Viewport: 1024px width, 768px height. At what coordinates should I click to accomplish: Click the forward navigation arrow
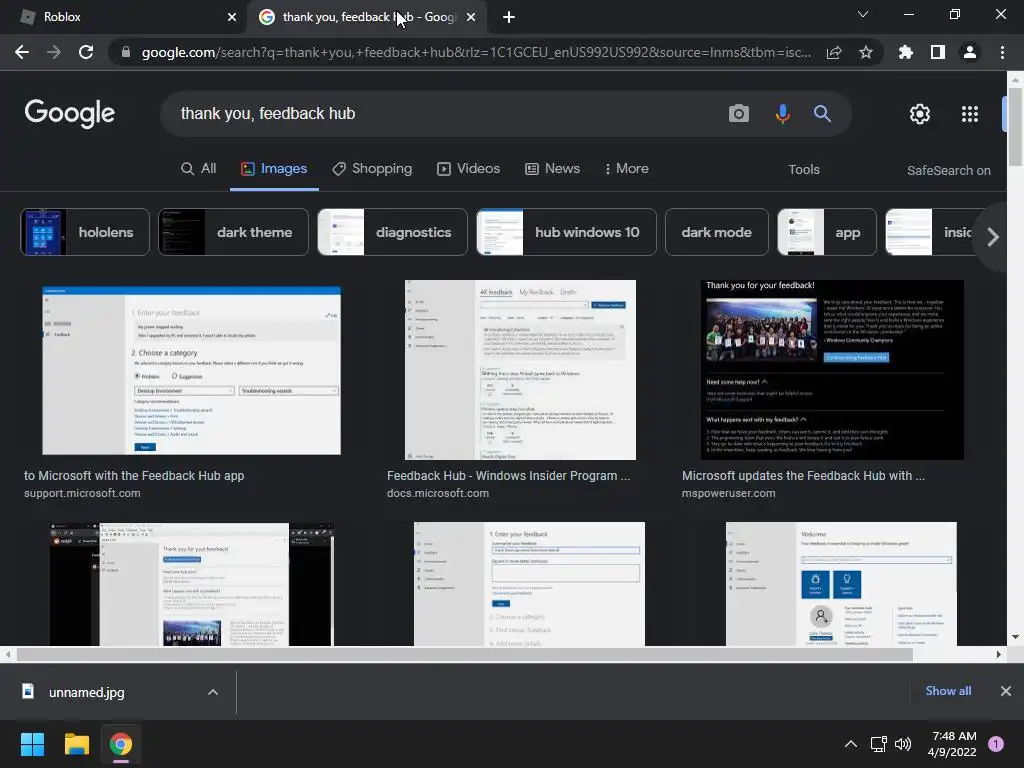click(x=54, y=52)
